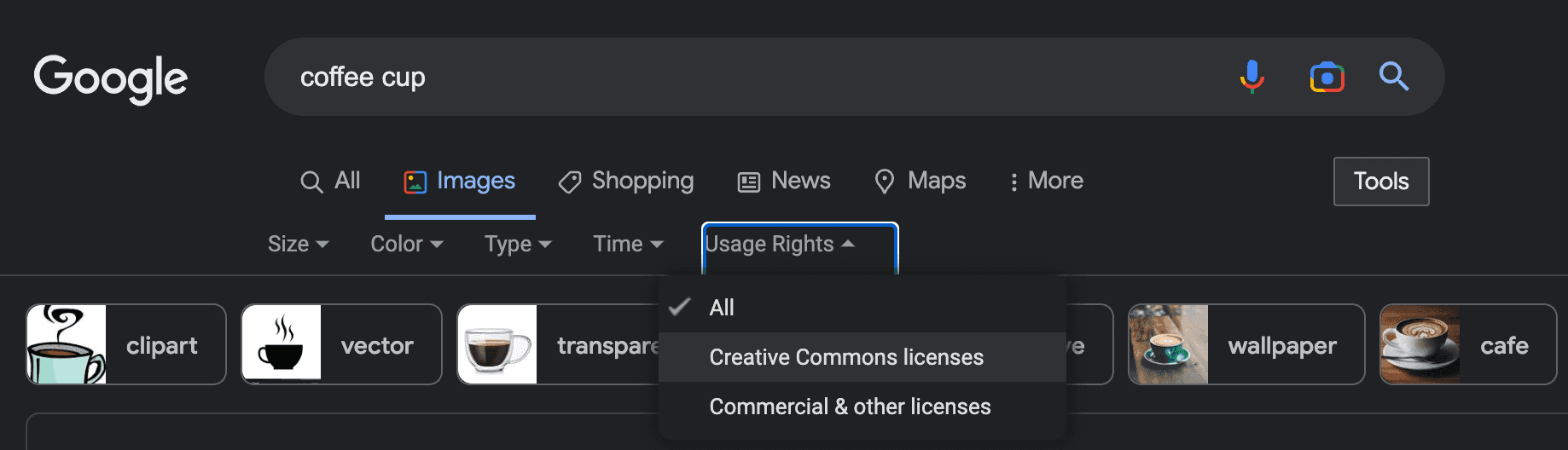This screenshot has width=1568, height=450.
Task: Go to the News tab
Action: click(x=783, y=181)
